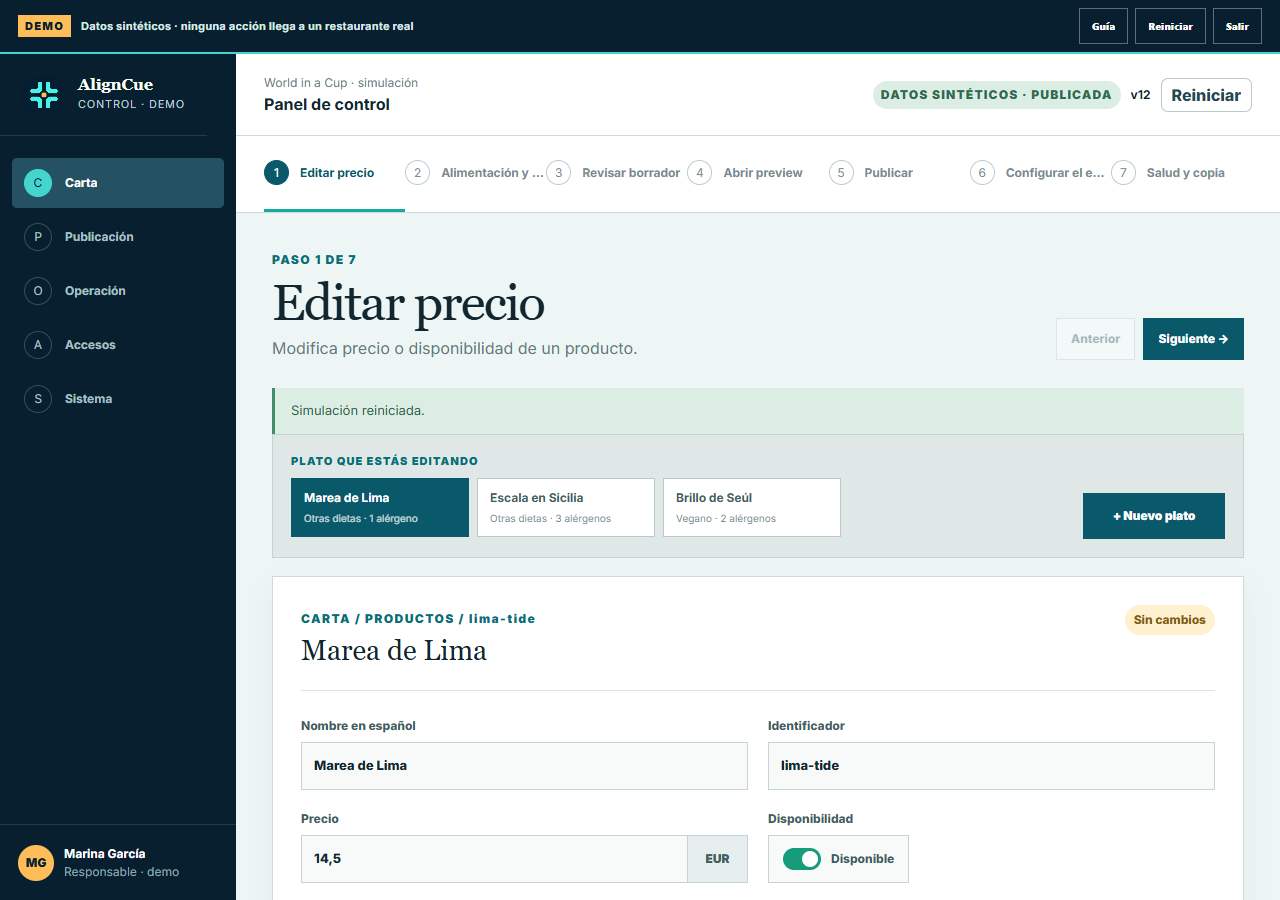Click the Sin cambios status badge
Viewport: 1280px width, 900px height.
(1170, 620)
